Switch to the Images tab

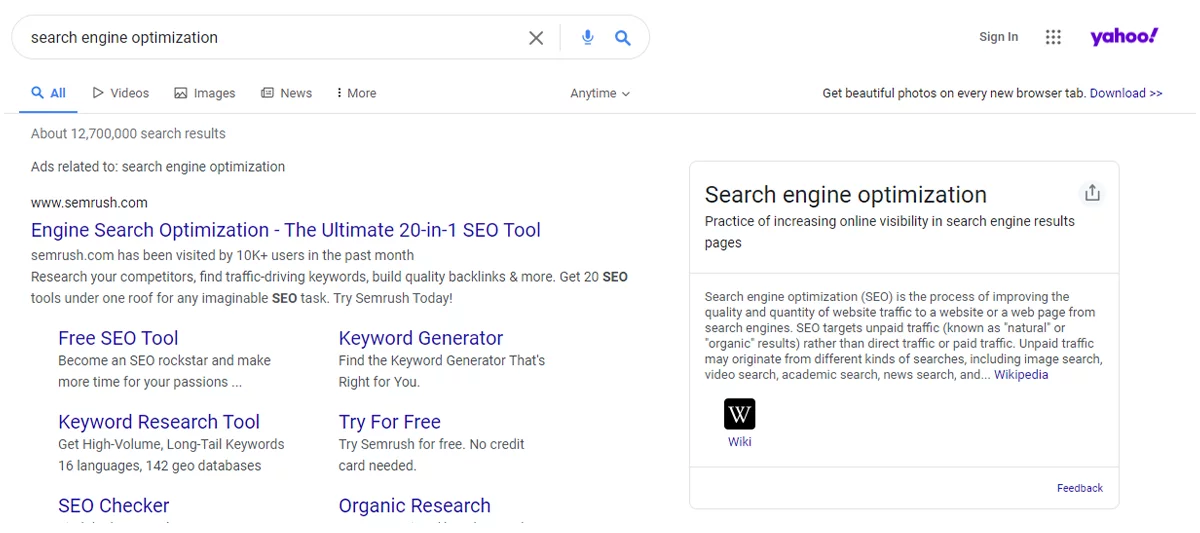(x=204, y=93)
